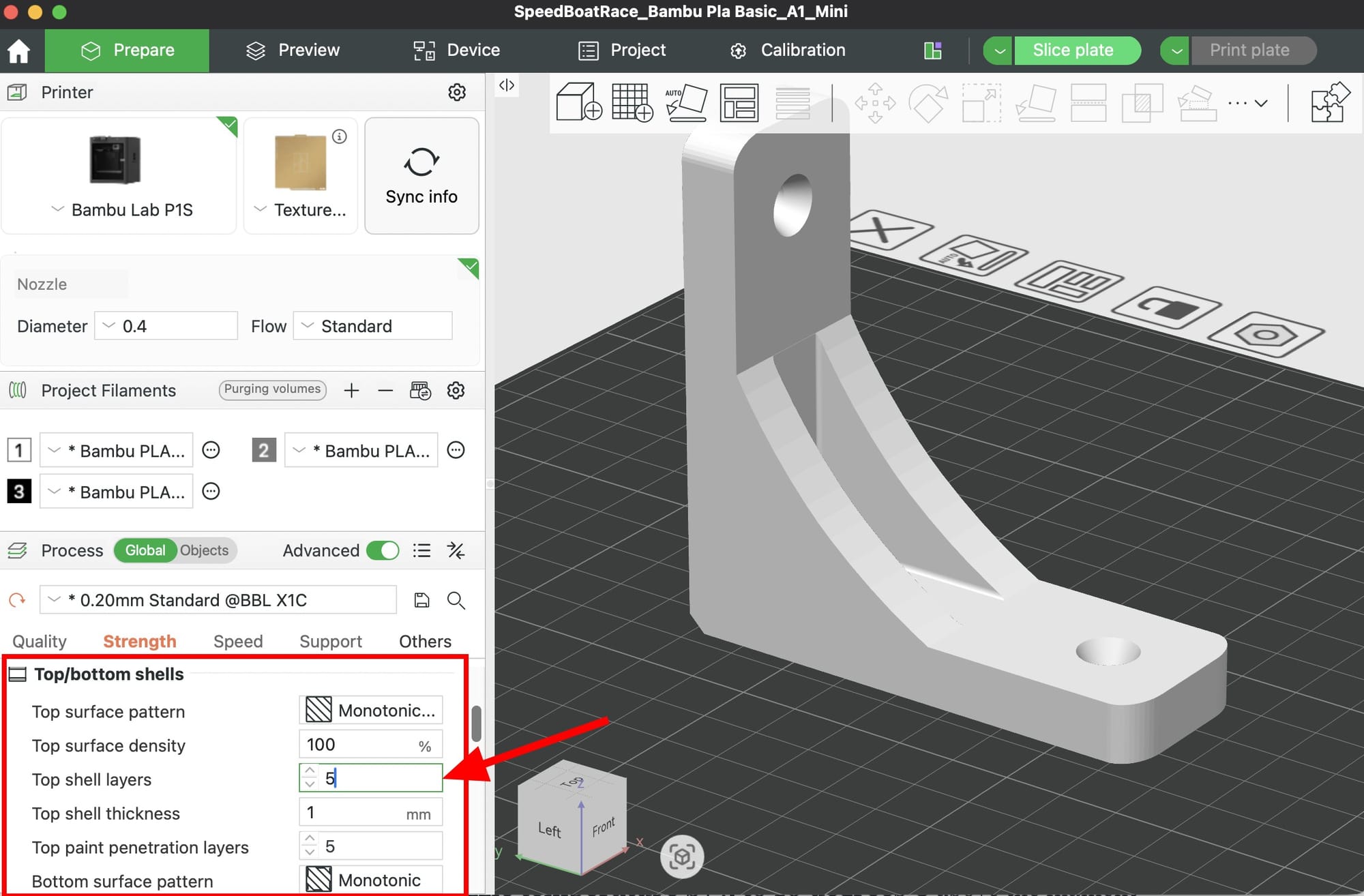The height and width of the screenshot is (896, 1364).
Task: Switch to the Preview tab
Action: pyautogui.click(x=293, y=50)
